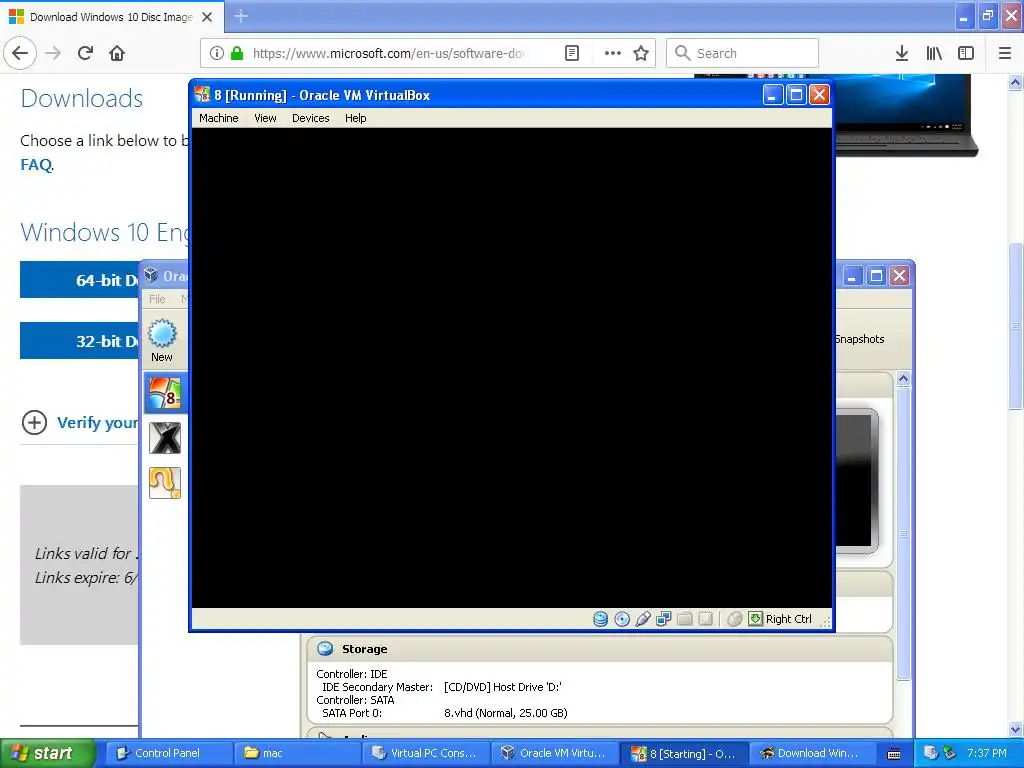This screenshot has width=1024, height=768.
Task: Click the New machine icon in VirtualBox Manager
Action: coord(162,340)
